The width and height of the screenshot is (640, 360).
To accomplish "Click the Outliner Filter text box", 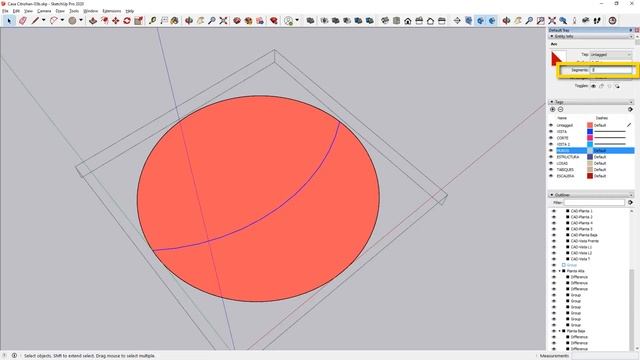I will pos(594,202).
